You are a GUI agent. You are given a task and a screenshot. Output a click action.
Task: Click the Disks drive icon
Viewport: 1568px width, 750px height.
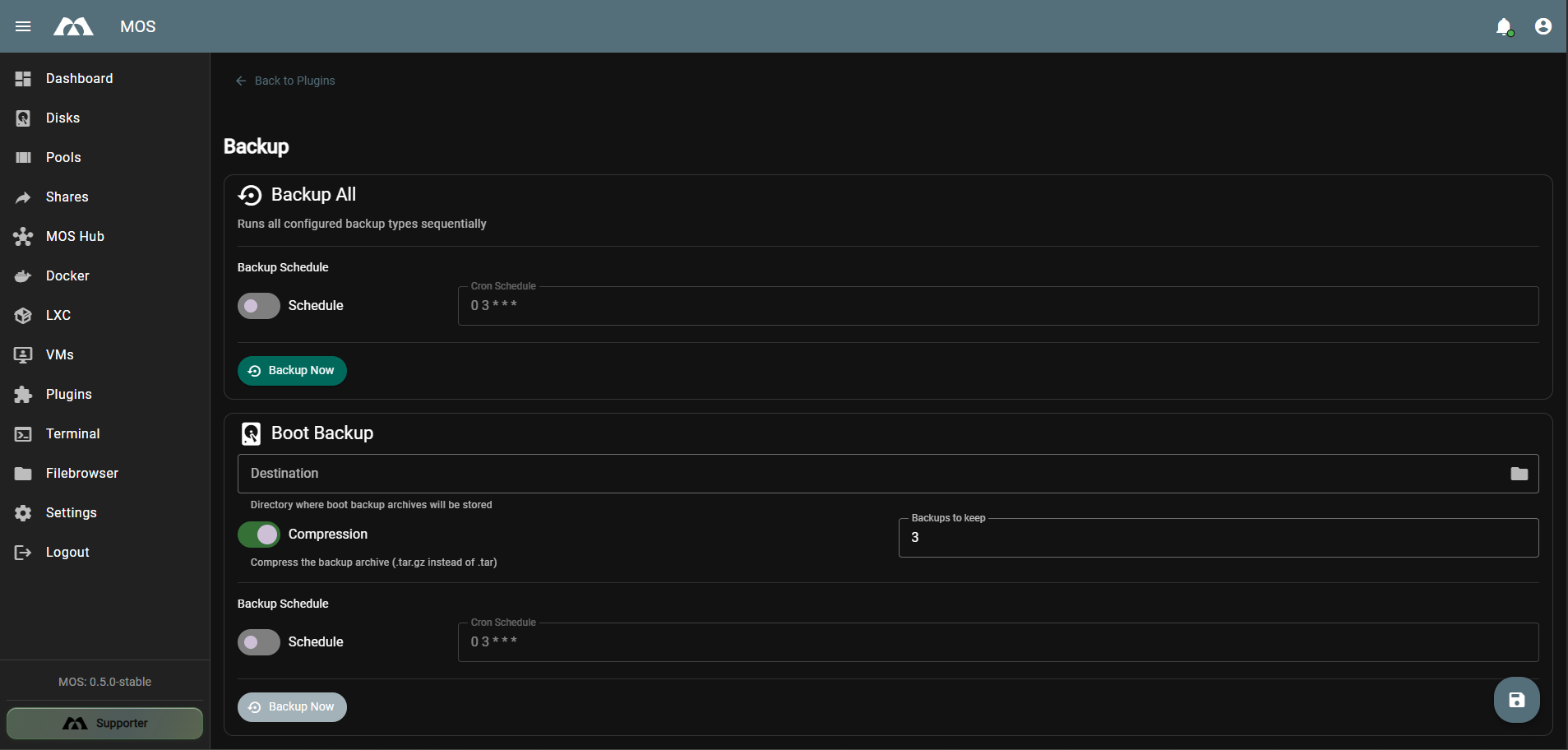click(x=23, y=118)
